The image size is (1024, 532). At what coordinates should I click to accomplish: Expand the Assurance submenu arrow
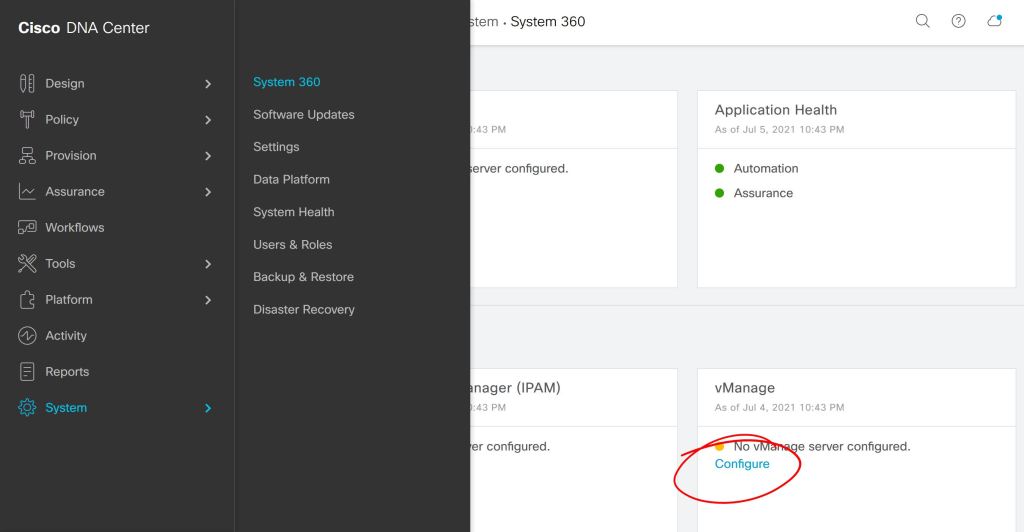(208, 192)
